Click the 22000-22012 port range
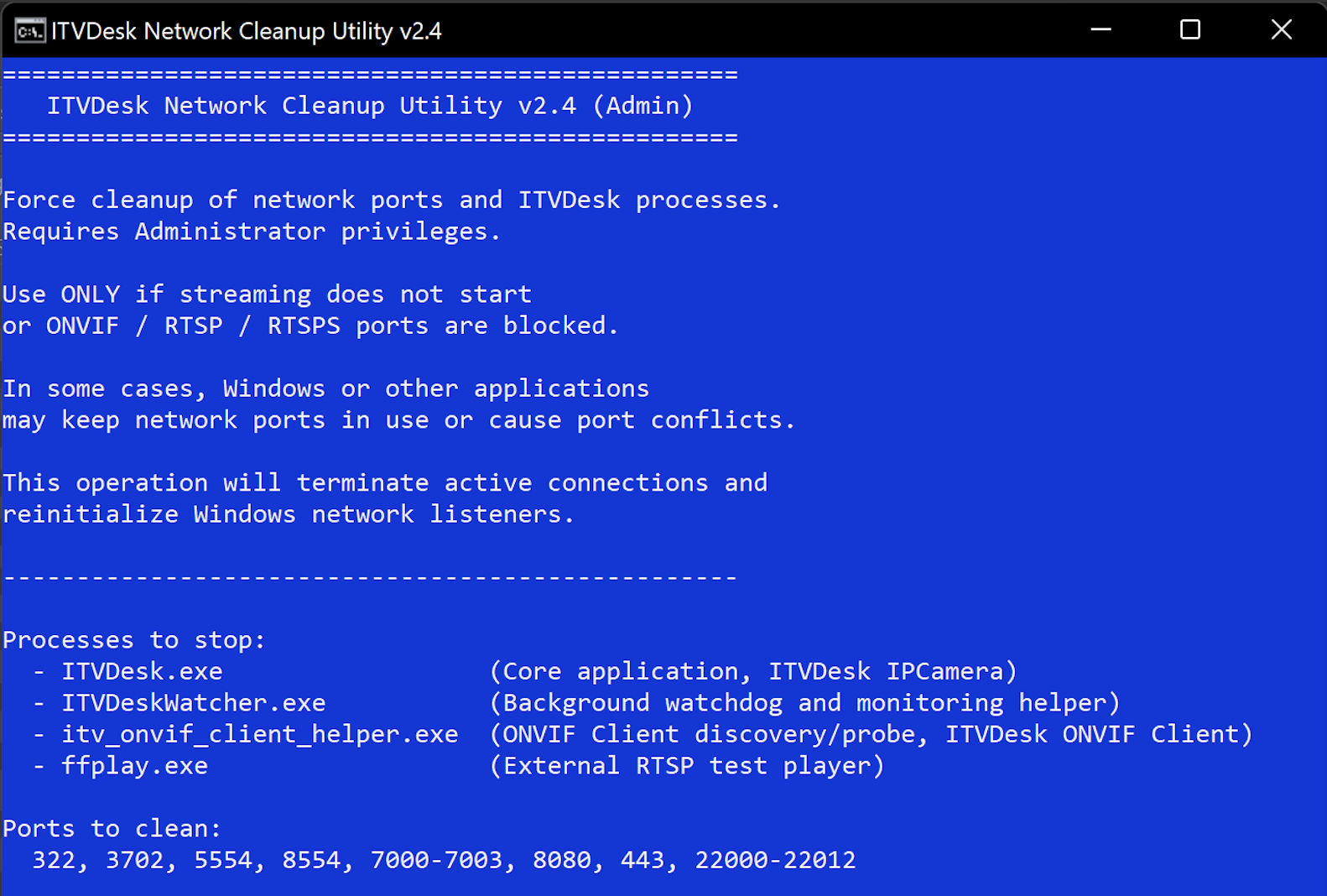1327x896 pixels. pyautogui.click(x=775, y=860)
